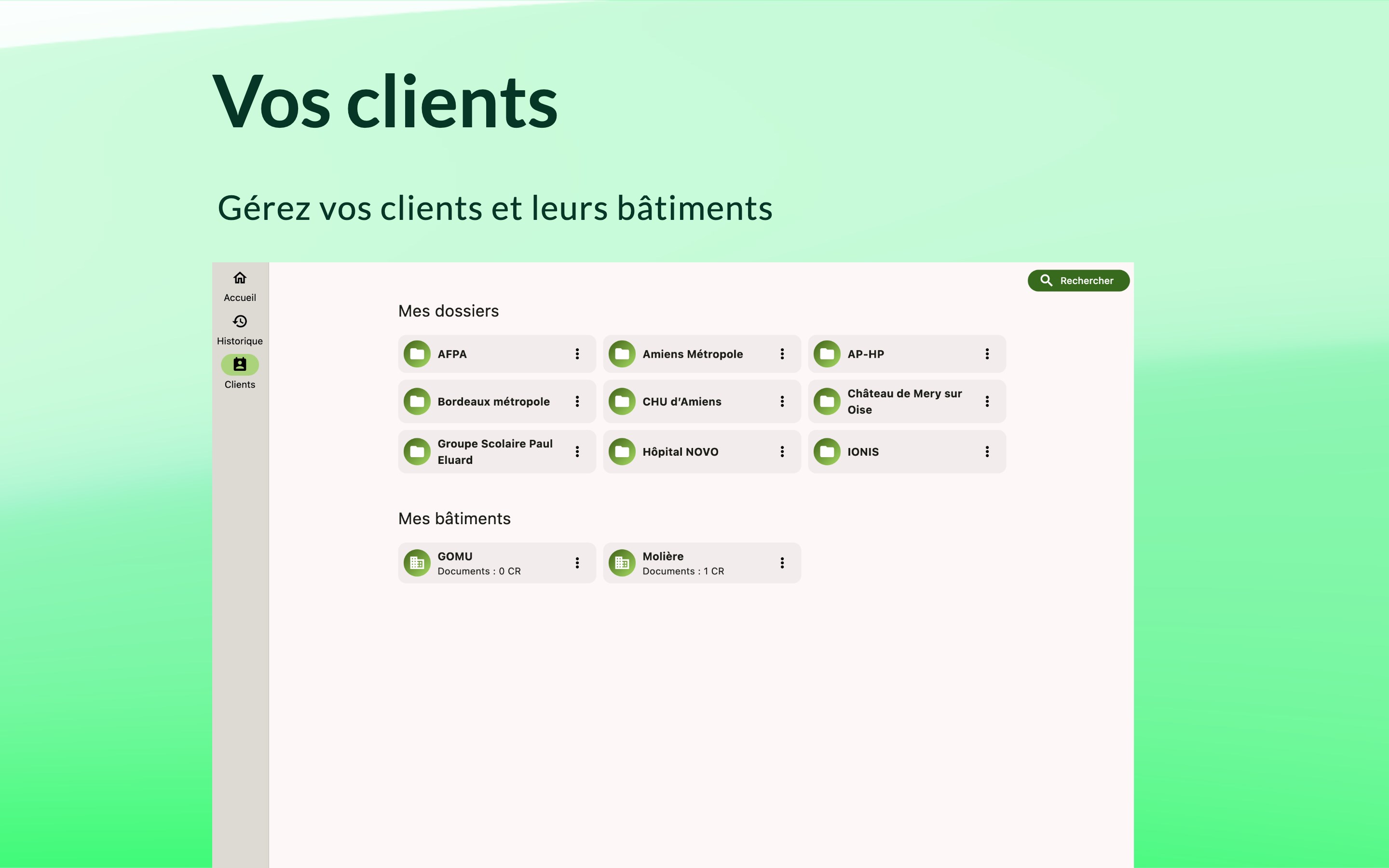Viewport: 1389px width, 868px height.
Task: Click the magnifier icon in Rechercher
Action: (1046, 281)
